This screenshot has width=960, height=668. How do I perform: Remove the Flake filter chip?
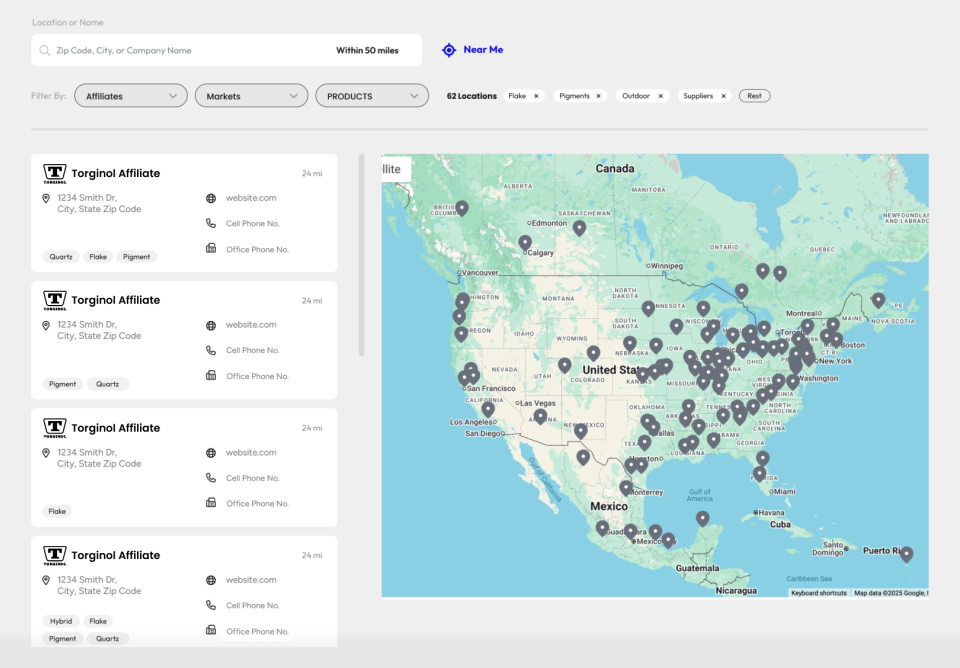[x=536, y=96]
